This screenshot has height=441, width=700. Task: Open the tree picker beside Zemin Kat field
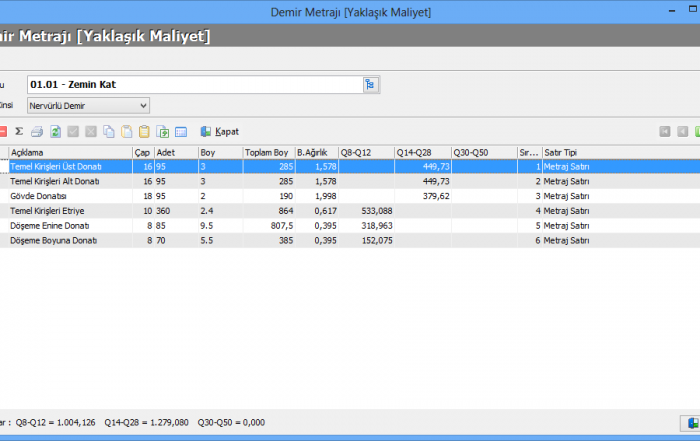point(370,85)
